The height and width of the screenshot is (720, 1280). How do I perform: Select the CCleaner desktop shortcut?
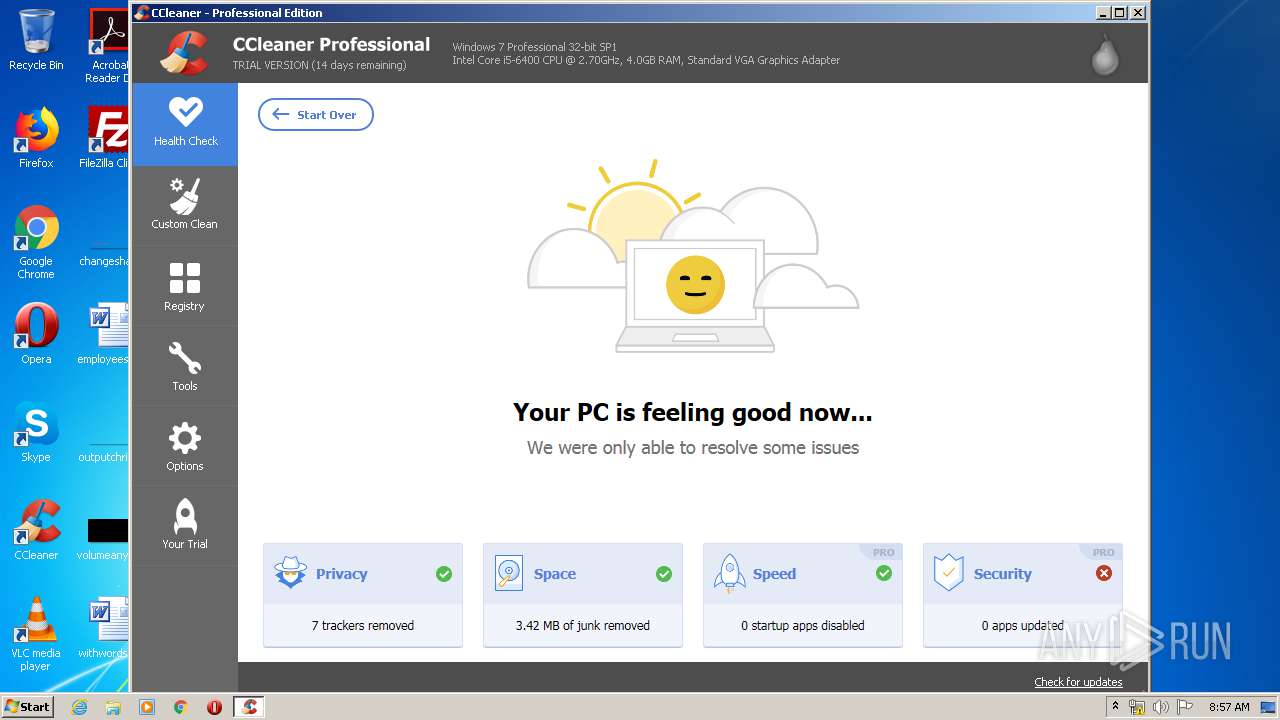[36, 530]
